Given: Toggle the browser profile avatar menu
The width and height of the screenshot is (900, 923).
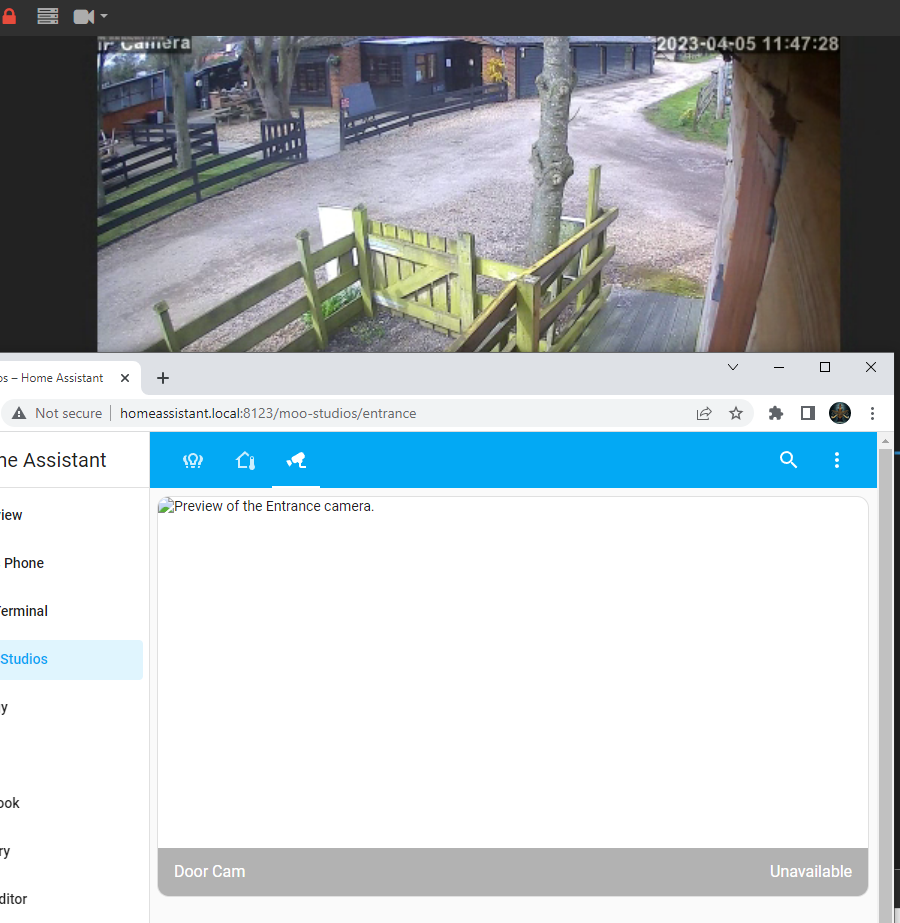Looking at the screenshot, I should tap(839, 413).
